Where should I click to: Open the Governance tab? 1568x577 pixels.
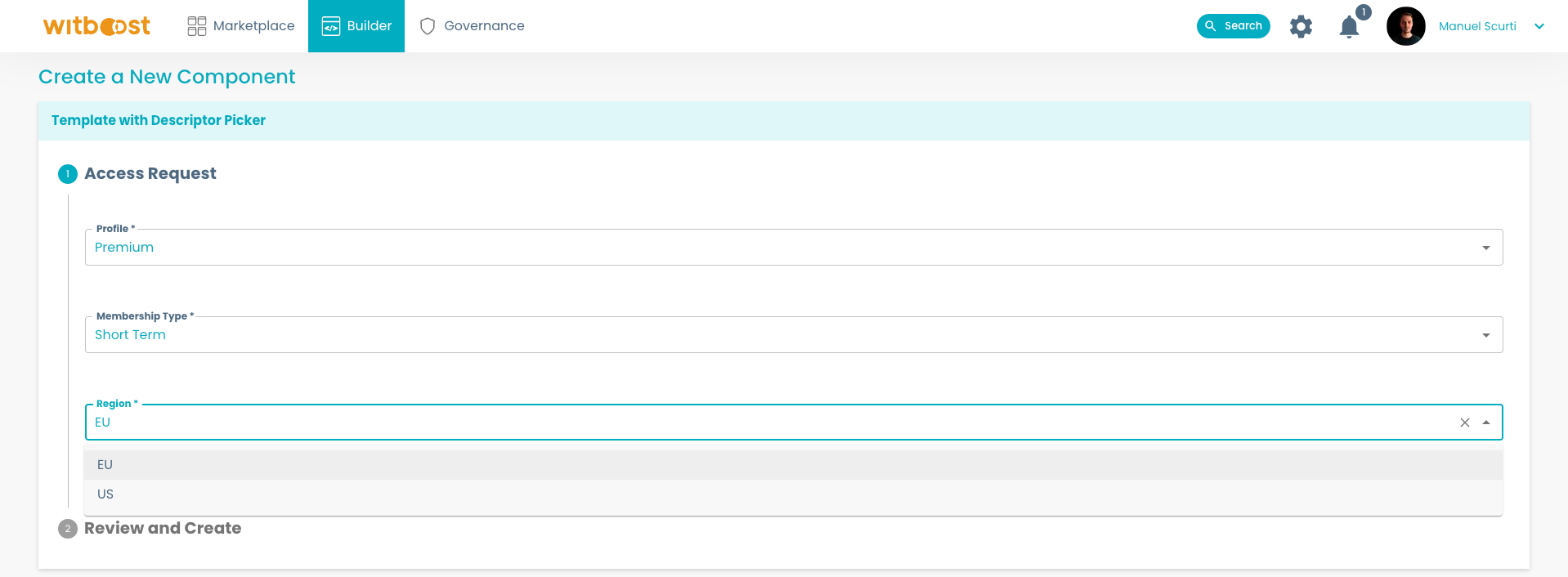[484, 26]
